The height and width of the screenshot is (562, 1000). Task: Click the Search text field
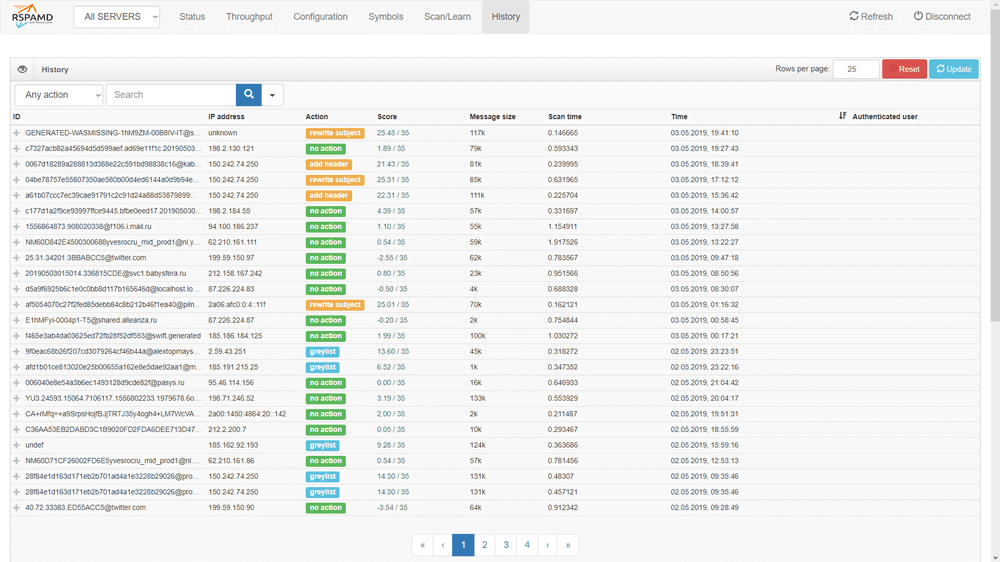coord(171,95)
